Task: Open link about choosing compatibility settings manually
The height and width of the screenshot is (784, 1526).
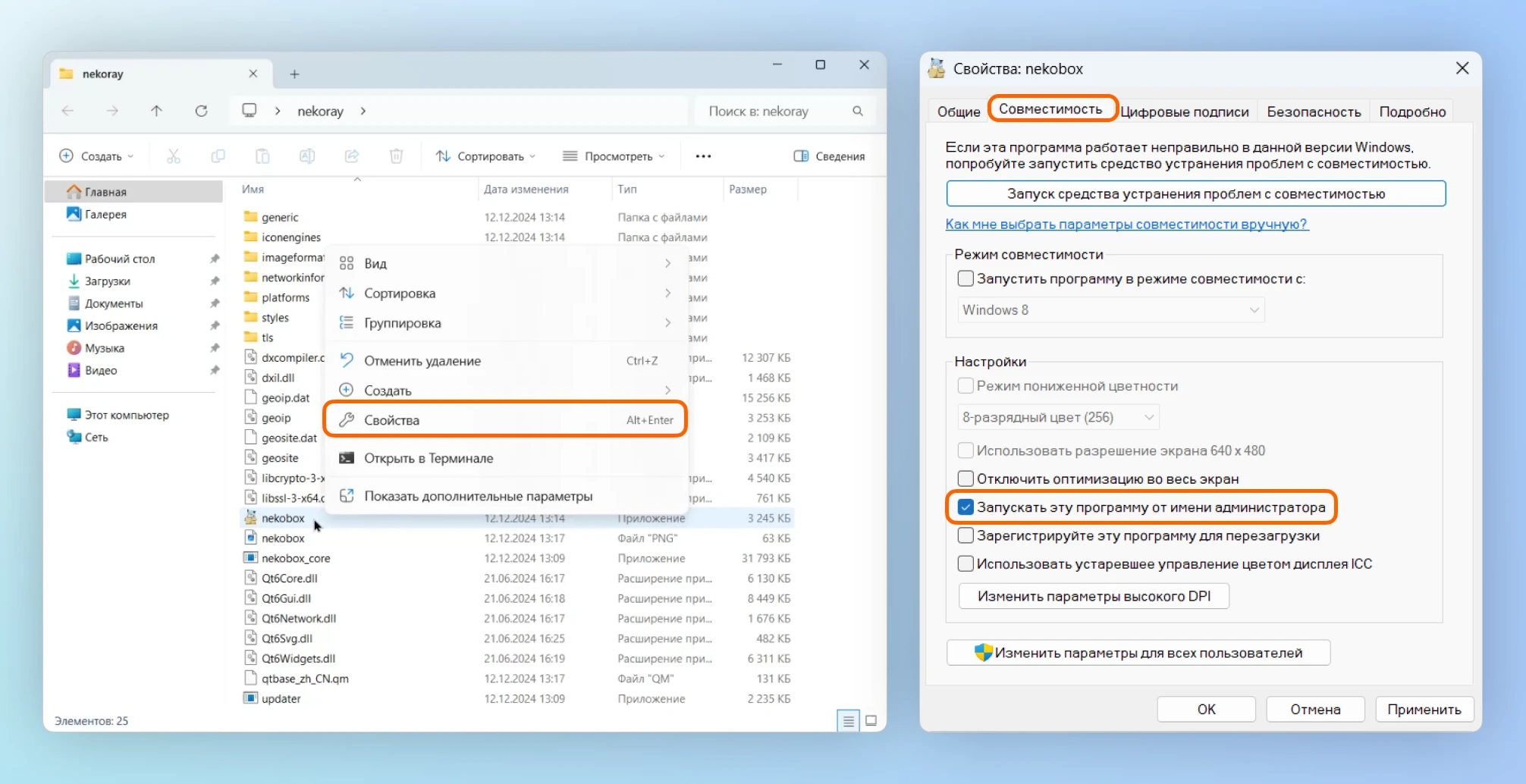Action: (1126, 224)
